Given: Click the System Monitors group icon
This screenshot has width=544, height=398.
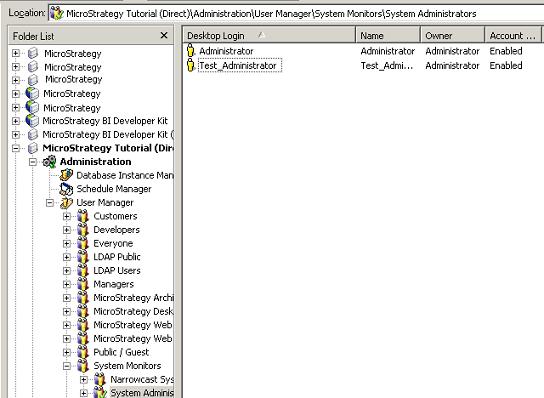Looking at the screenshot, I should click(83, 366).
